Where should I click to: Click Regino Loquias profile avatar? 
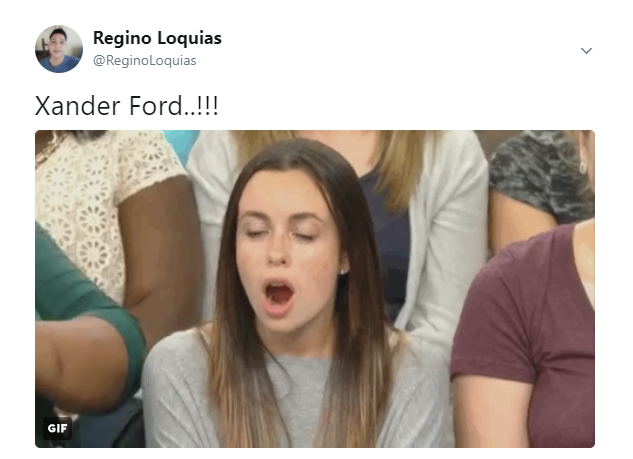(x=59, y=49)
